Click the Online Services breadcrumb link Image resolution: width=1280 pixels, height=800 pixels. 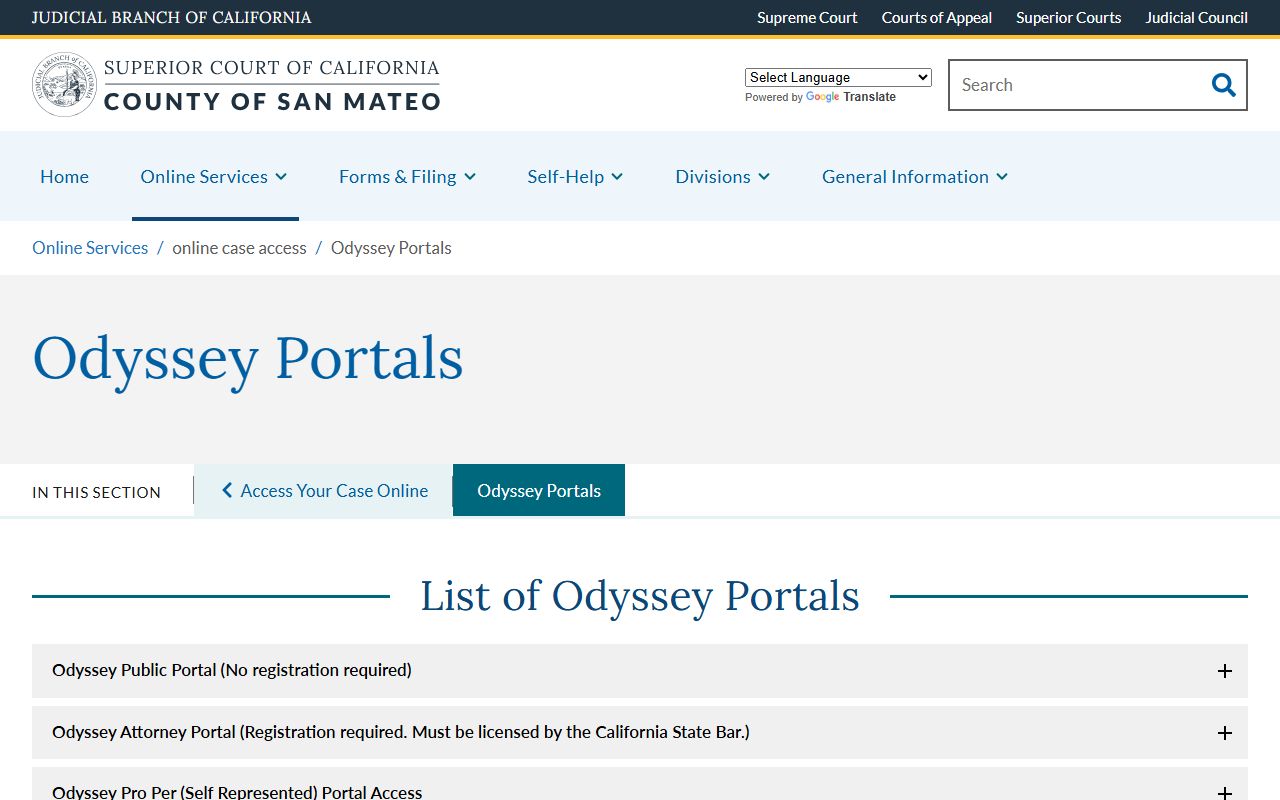point(90,248)
